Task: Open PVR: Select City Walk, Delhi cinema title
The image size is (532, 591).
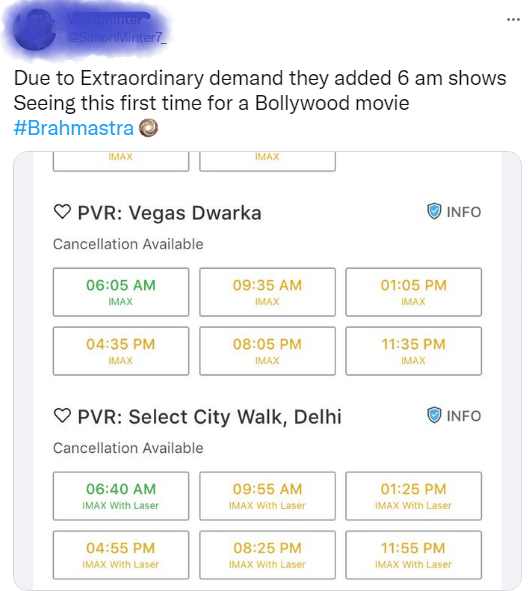Action: click(210, 417)
